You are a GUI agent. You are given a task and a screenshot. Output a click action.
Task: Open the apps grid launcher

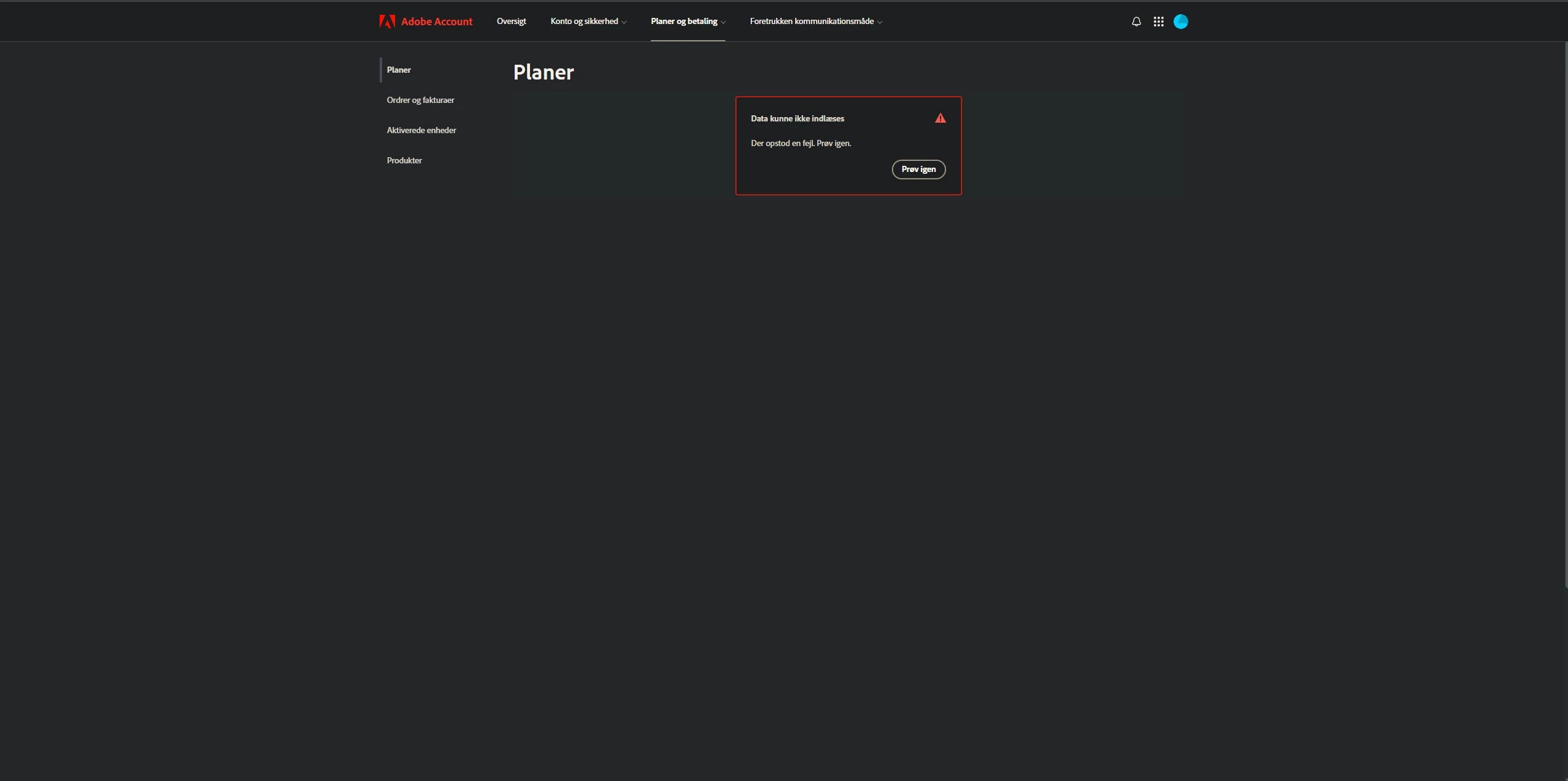click(x=1158, y=22)
